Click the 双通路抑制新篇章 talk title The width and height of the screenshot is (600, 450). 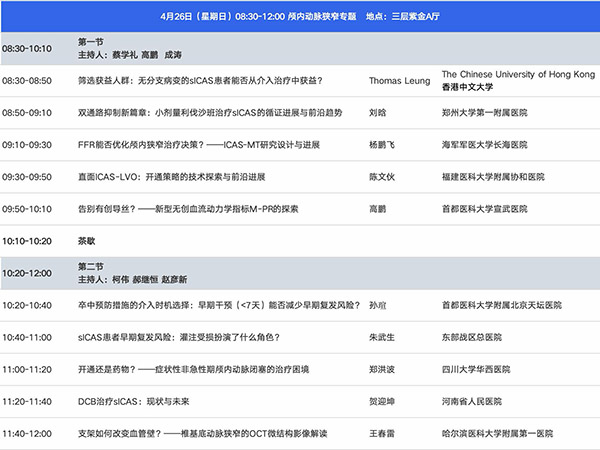pos(209,113)
